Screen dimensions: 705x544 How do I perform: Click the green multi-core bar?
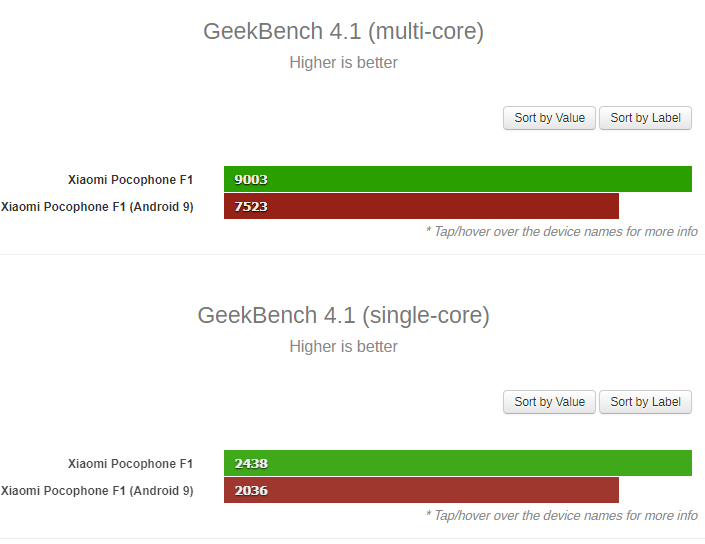click(x=458, y=179)
